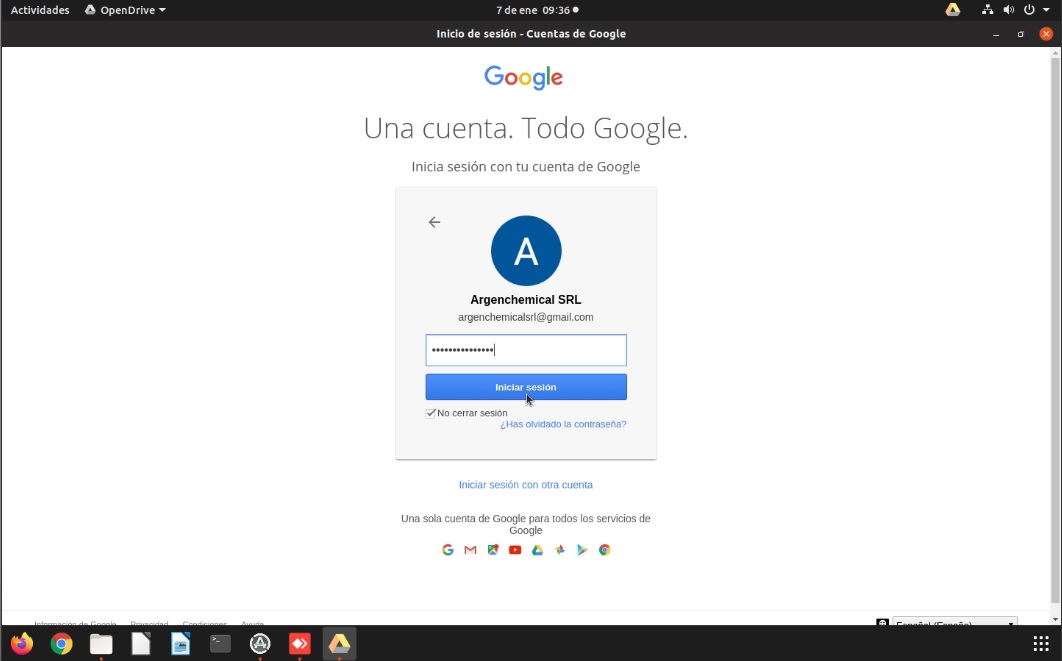Click Iniciar sesión con otra cuenta link
The image size is (1062, 661).
[x=526, y=485]
